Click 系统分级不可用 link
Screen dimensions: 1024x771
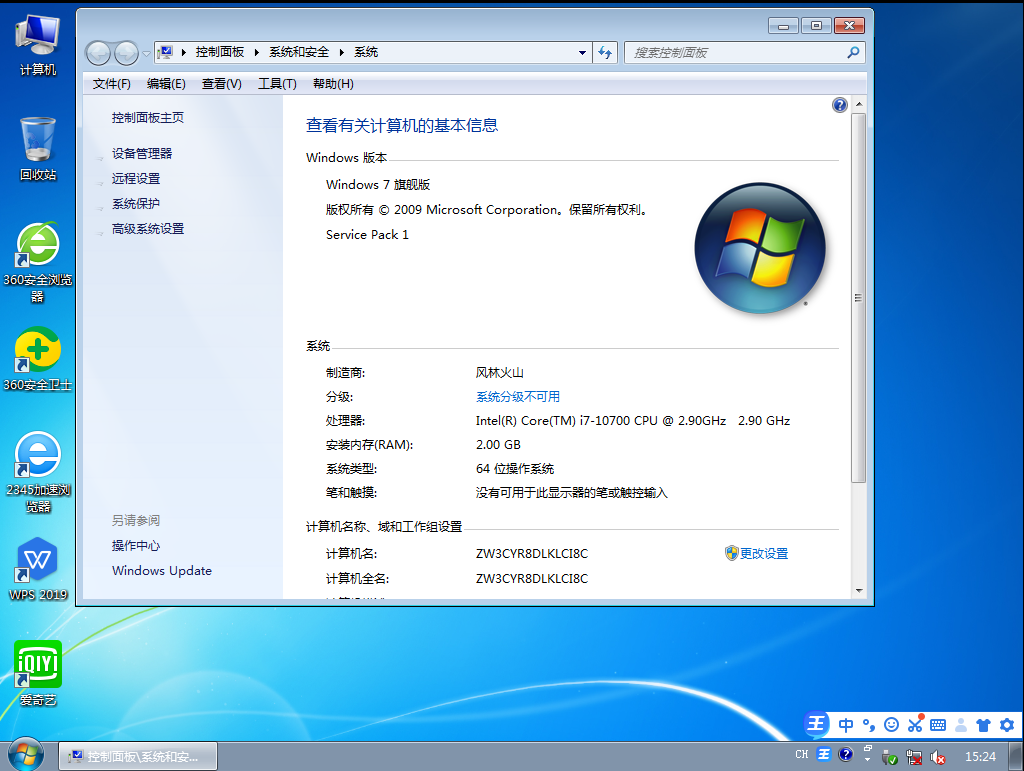pos(518,397)
